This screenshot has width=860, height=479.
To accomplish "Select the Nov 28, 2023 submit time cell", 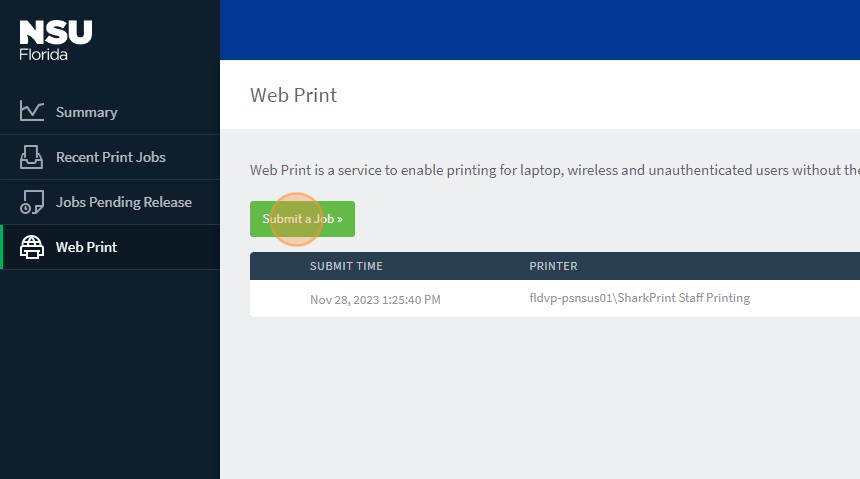I will [375, 299].
